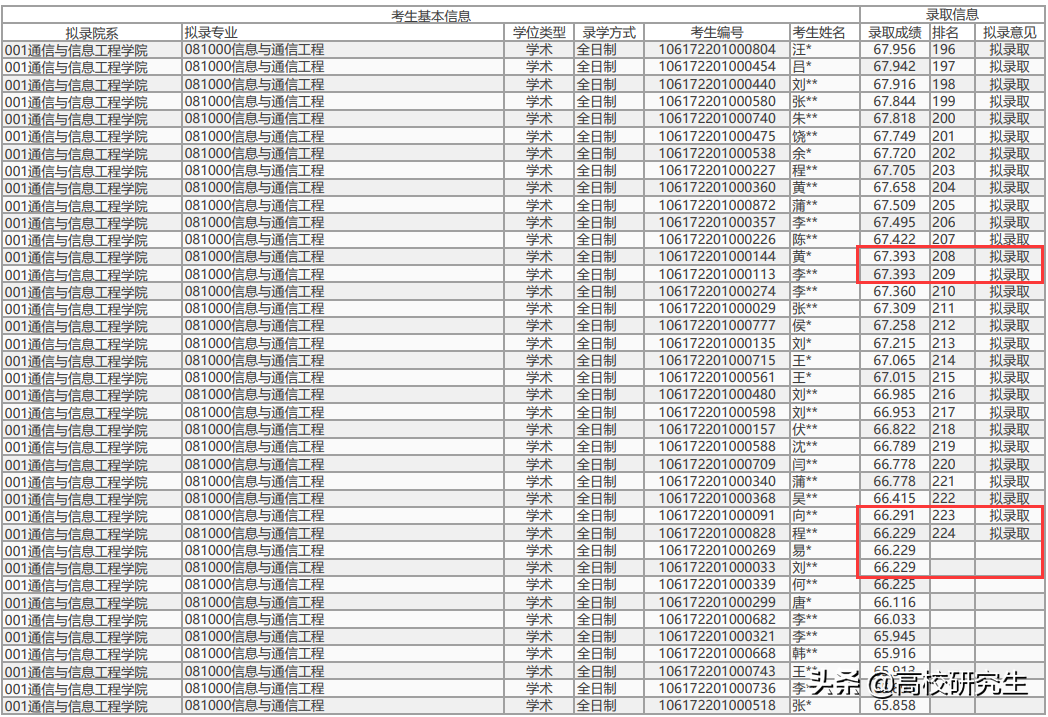Select the score cell 67.916
Image resolution: width=1048 pixels, height=717 pixels.
coord(894,84)
